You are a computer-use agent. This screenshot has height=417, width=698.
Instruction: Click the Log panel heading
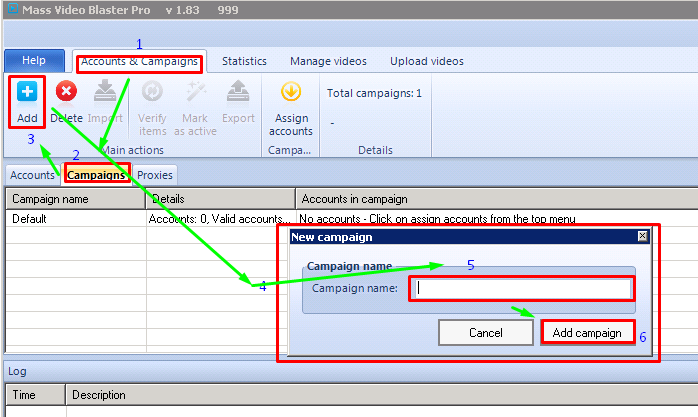[17, 371]
